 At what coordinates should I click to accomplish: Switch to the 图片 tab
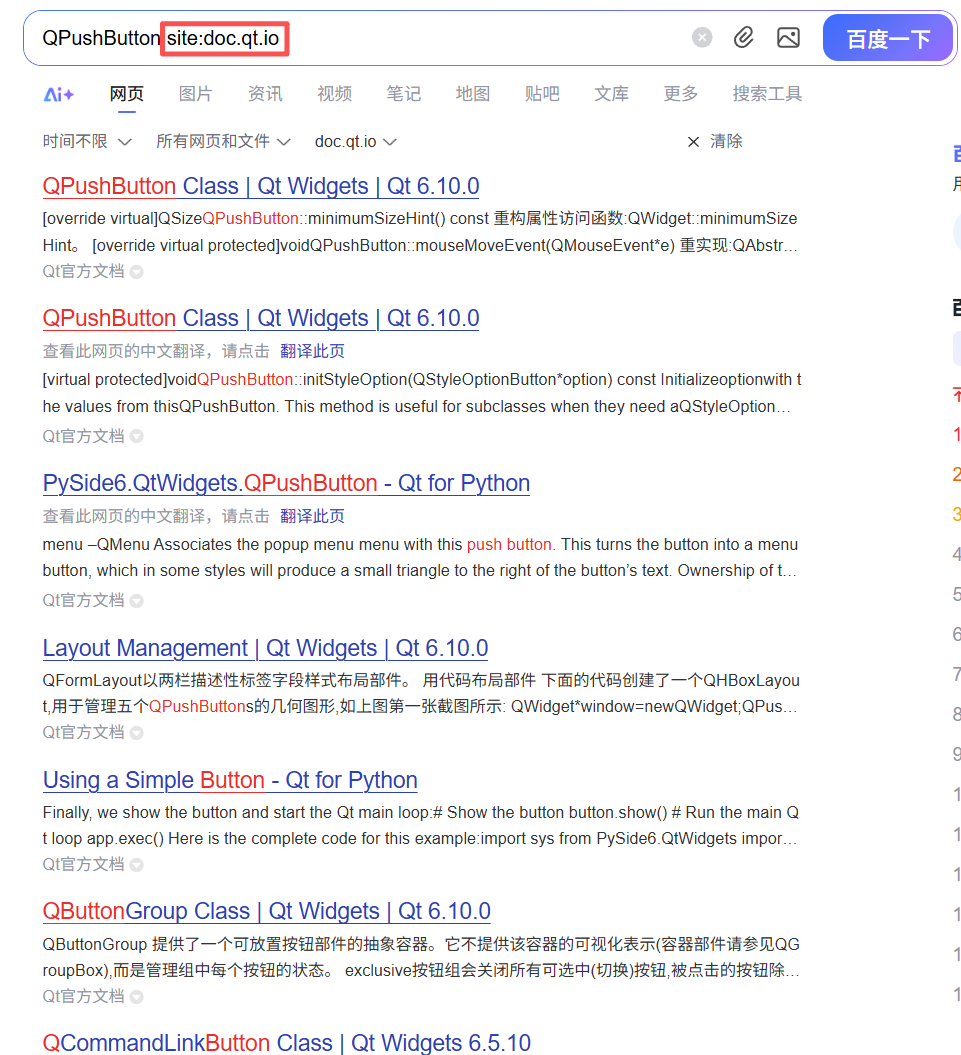click(x=195, y=93)
